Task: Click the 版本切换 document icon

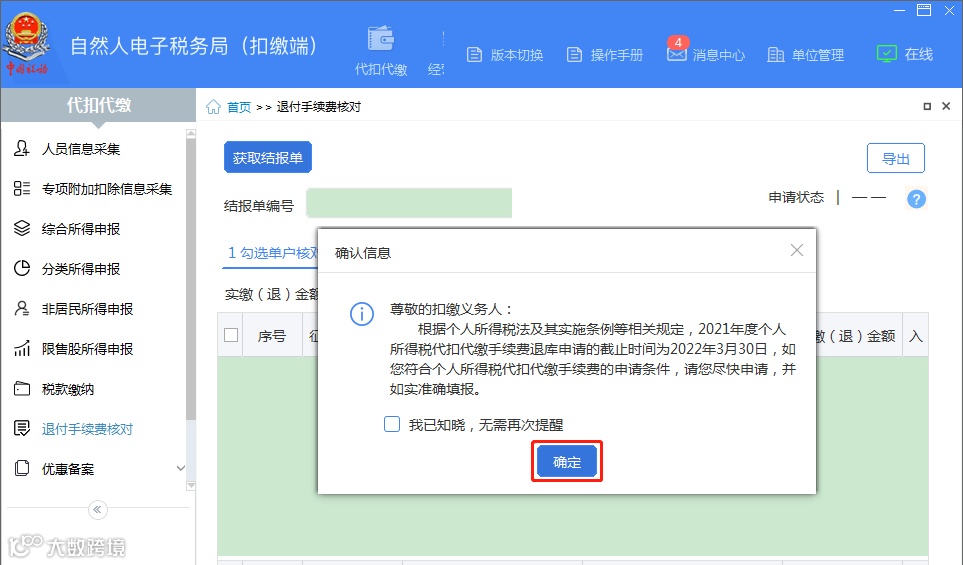Action: pyautogui.click(x=474, y=55)
